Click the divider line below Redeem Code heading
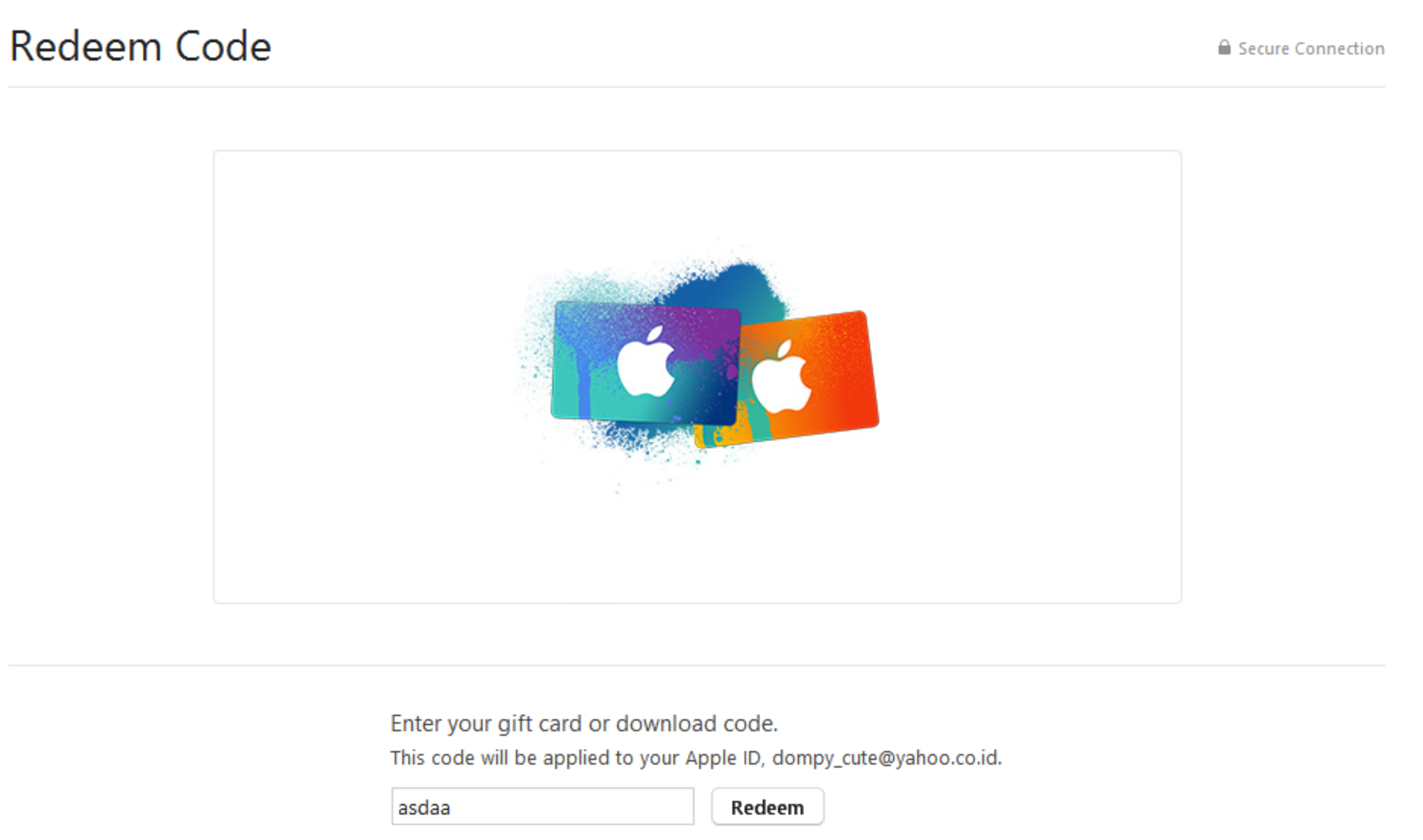Screen dimensions: 1423x840 [696, 87]
